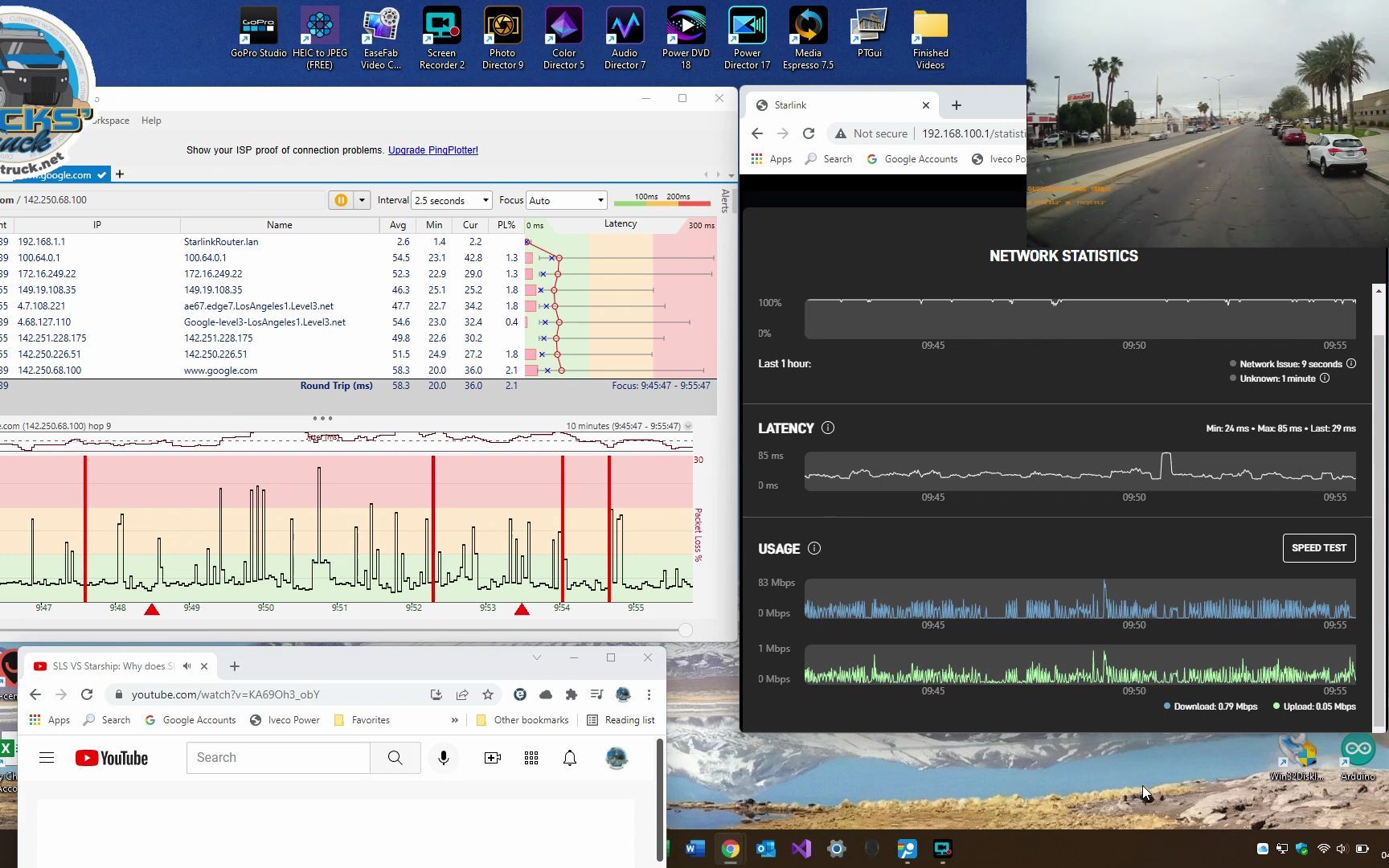Click the volume speaker icon in system tray
The width and height of the screenshot is (1389, 868).
click(1342, 849)
